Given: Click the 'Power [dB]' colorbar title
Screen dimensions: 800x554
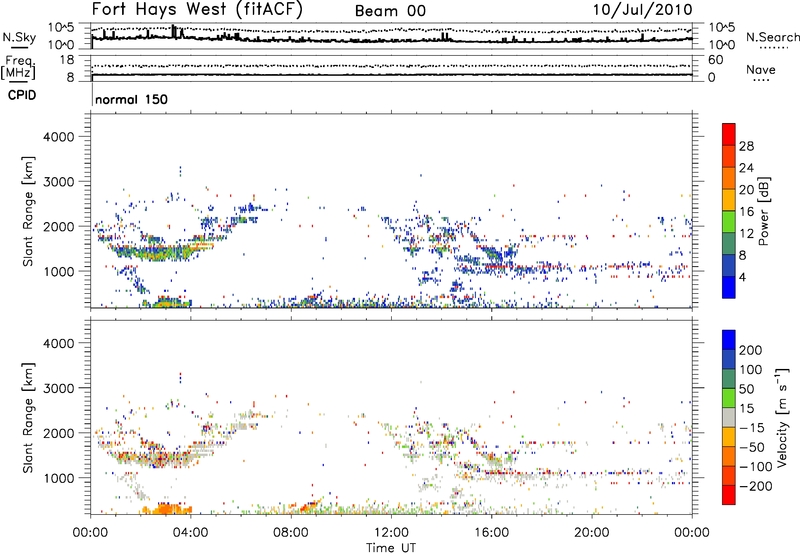Looking at the screenshot, I should [764, 211].
